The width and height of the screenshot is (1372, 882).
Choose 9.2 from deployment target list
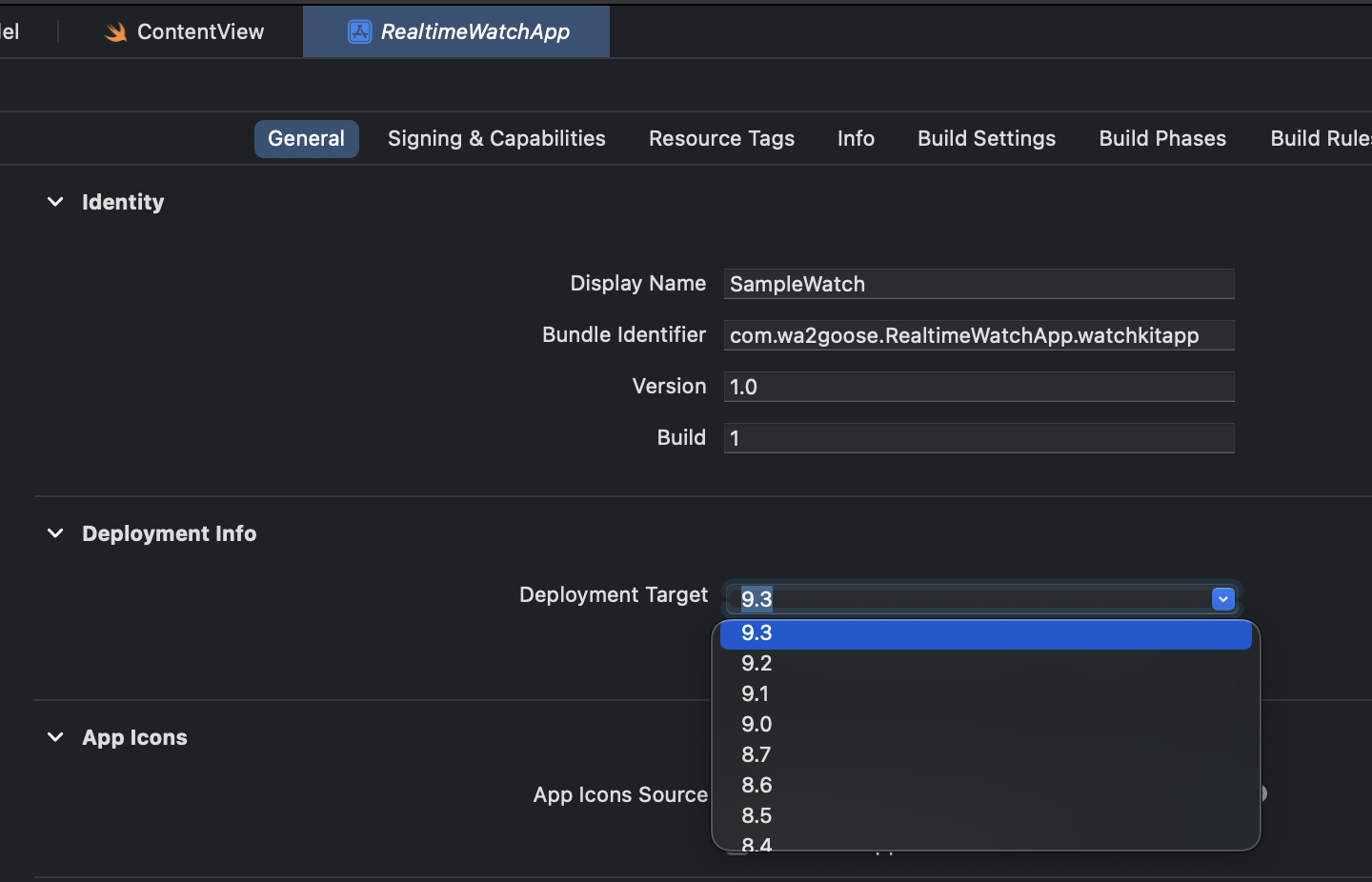click(x=986, y=663)
